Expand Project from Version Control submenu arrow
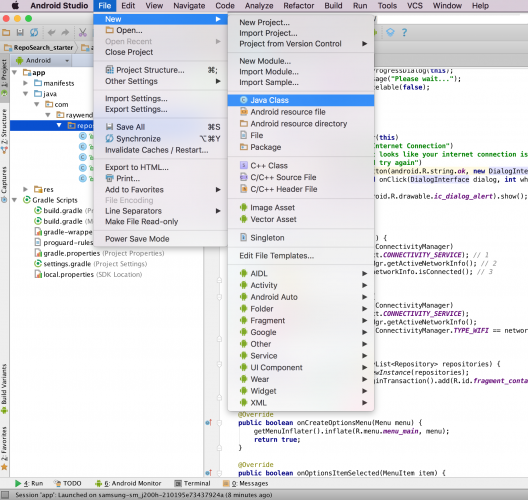Screen dimensions: 528x500 pyautogui.click(x=364, y=44)
